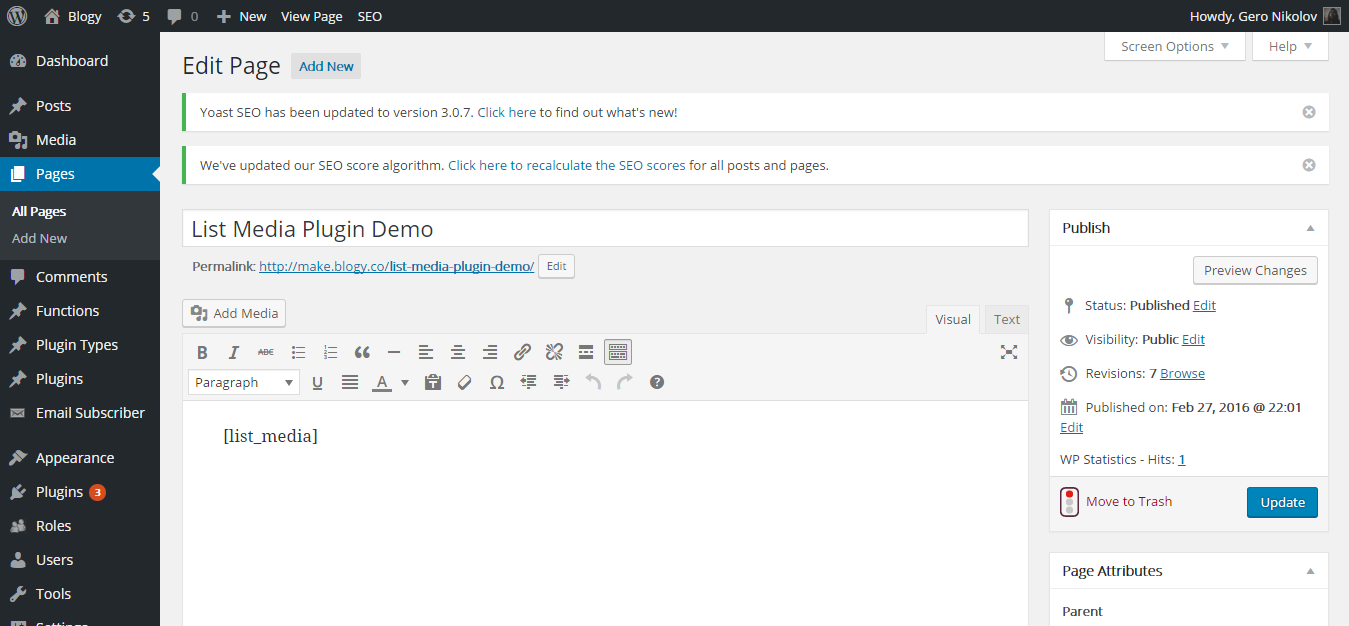Open the text color dropdown arrow
Image resolution: width=1349 pixels, height=626 pixels.
tap(405, 382)
